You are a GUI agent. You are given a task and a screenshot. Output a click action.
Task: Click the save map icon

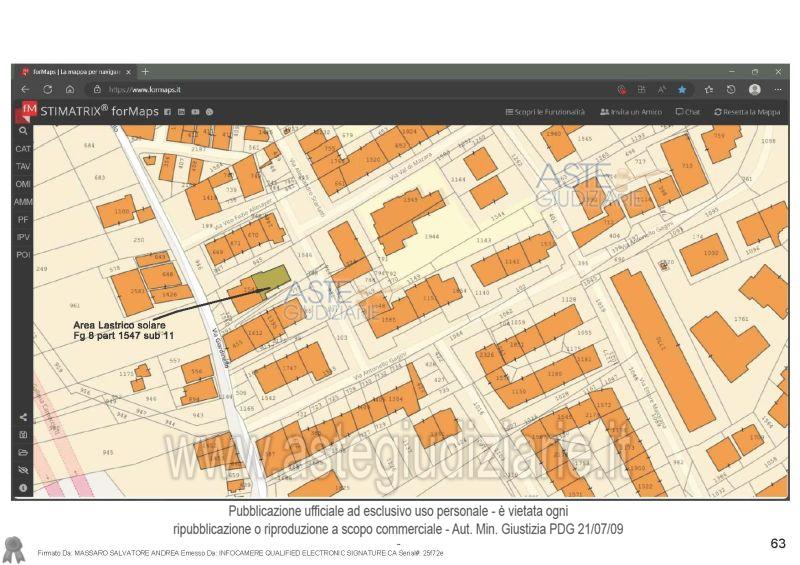22,435
